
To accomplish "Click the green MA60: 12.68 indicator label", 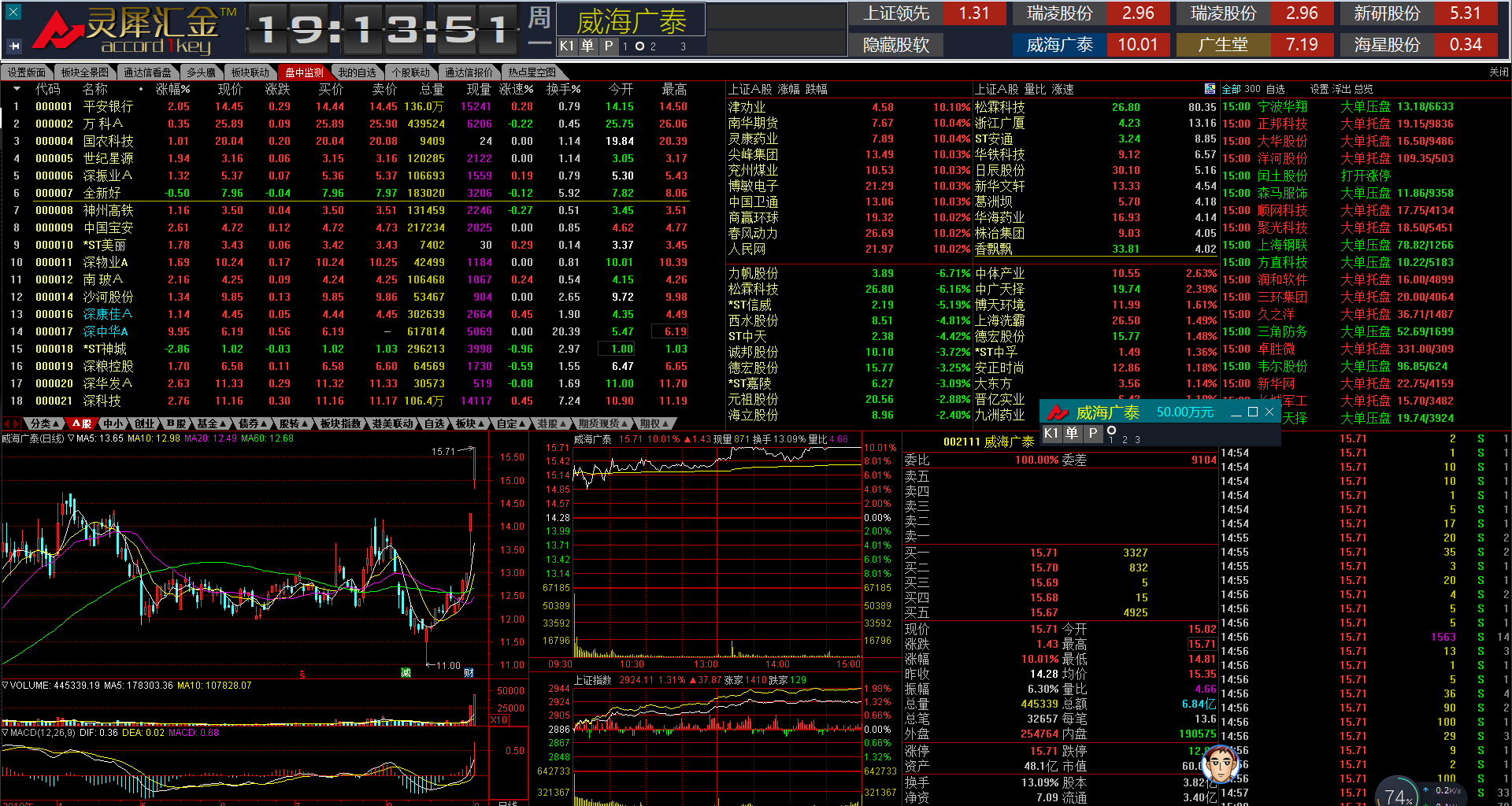I will [267, 438].
